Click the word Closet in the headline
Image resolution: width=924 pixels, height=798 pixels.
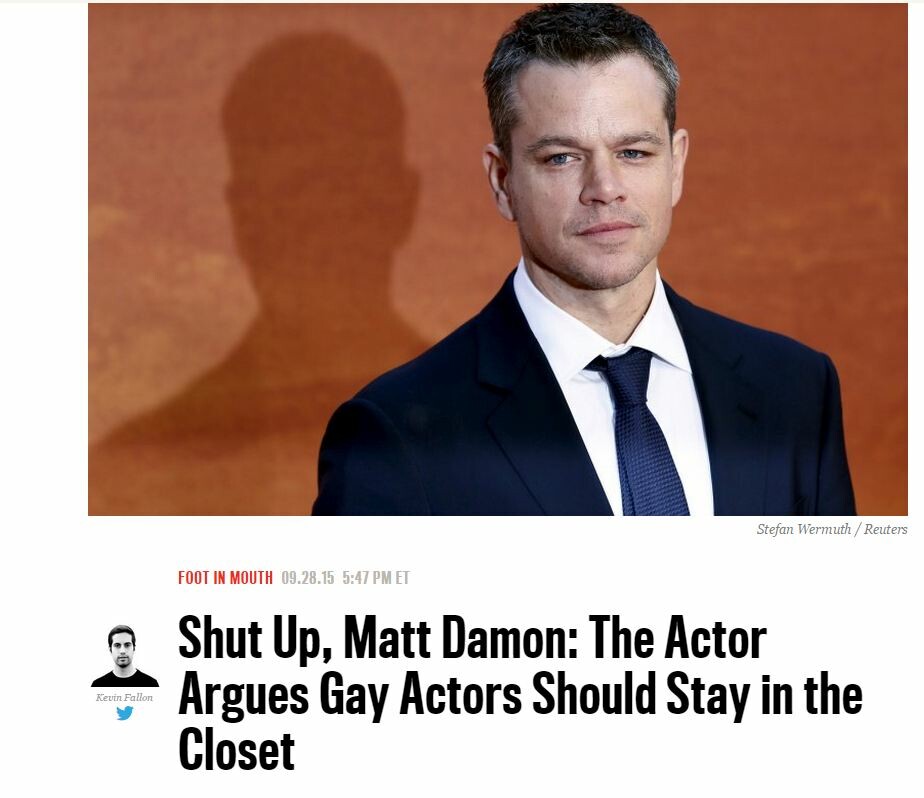click(236, 750)
